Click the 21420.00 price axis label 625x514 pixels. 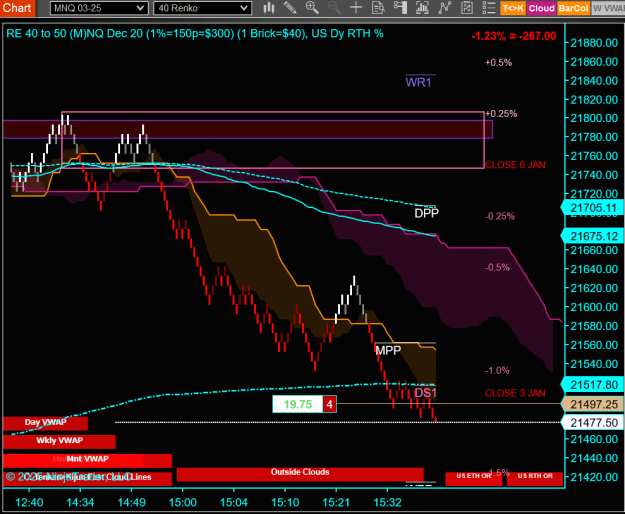pyautogui.click(x=594, y=477)
